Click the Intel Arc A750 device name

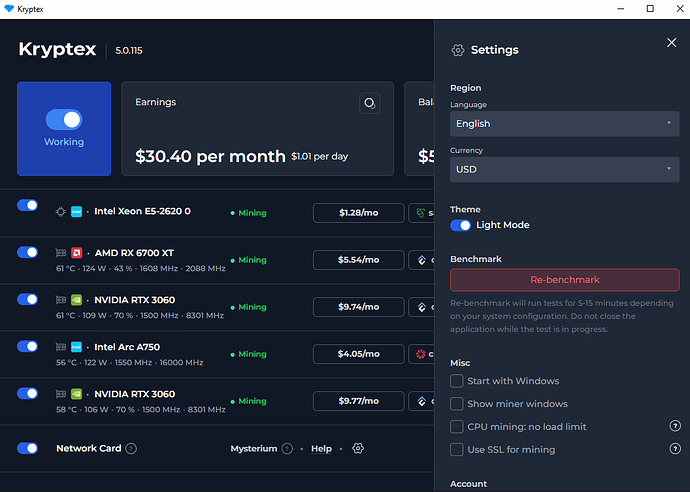click(127, 347)
